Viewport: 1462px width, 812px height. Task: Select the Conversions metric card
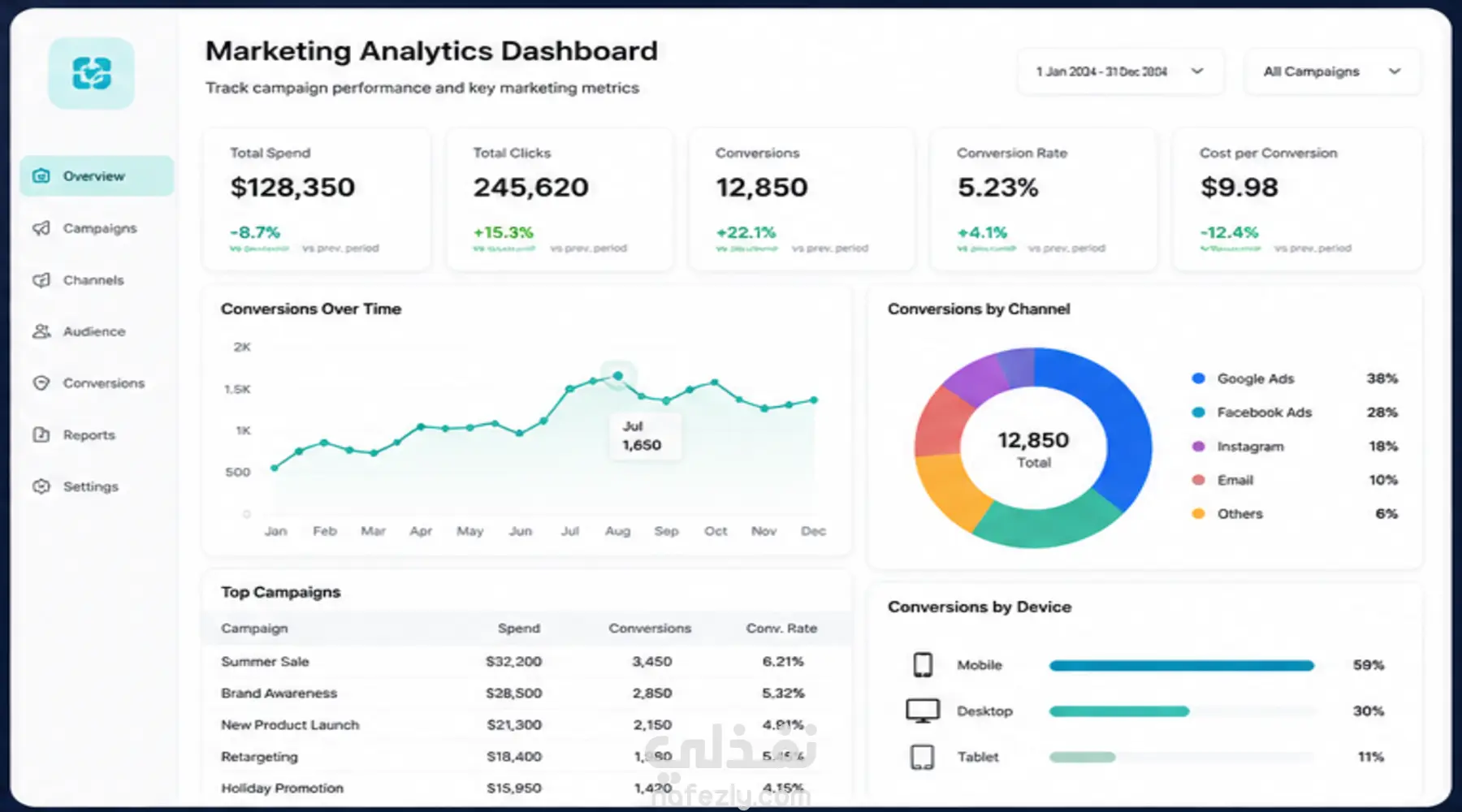[802, 200]
